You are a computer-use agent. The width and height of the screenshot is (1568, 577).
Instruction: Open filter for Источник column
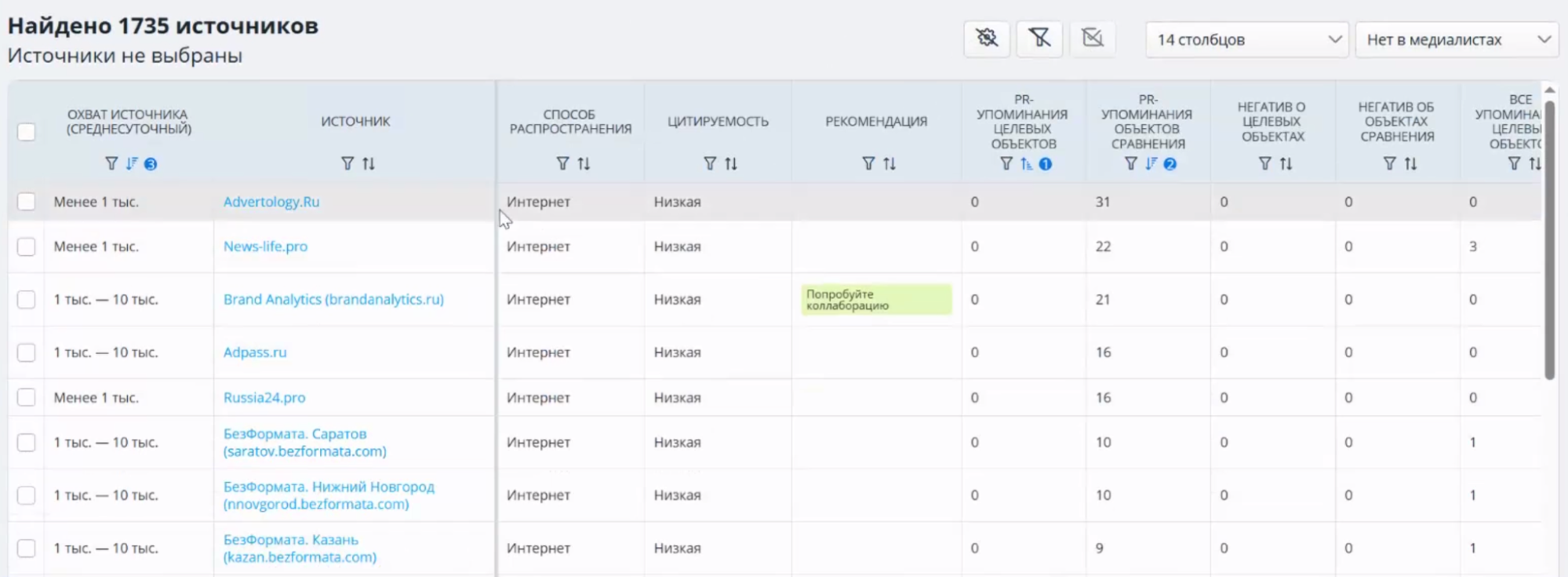347,163
